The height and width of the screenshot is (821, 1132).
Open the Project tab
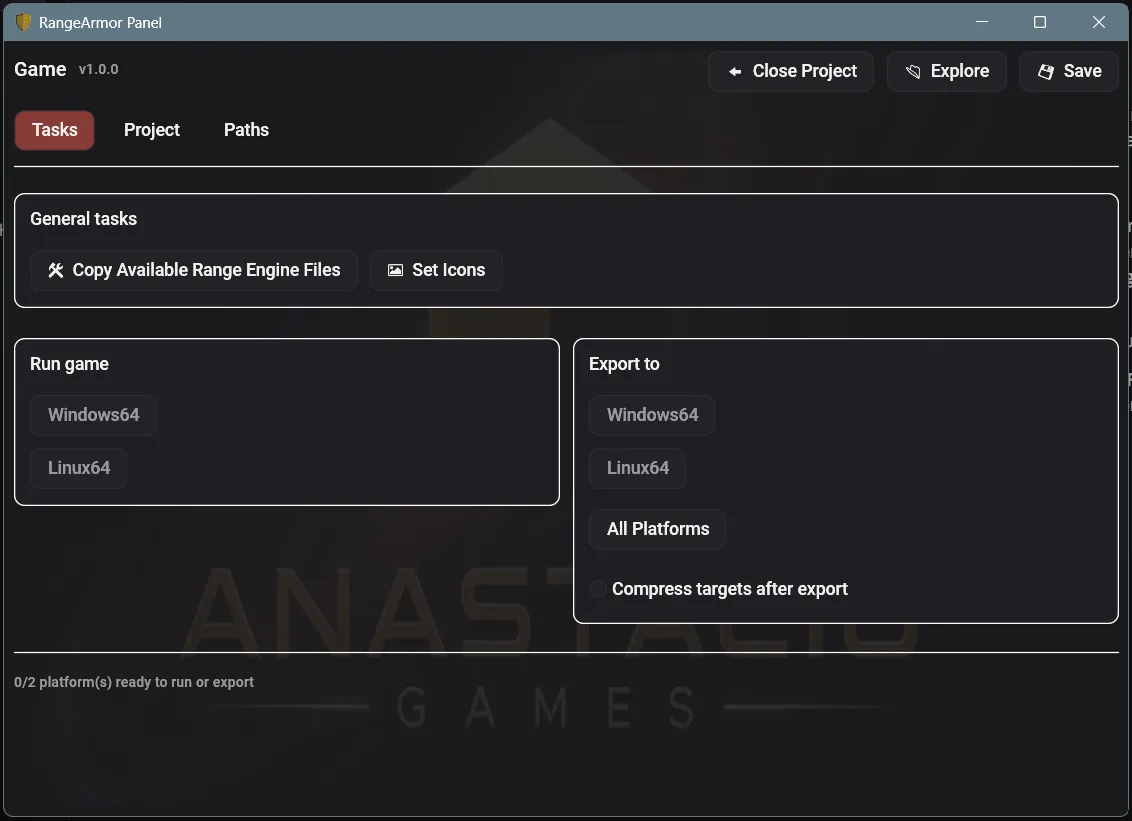(152, 130)
